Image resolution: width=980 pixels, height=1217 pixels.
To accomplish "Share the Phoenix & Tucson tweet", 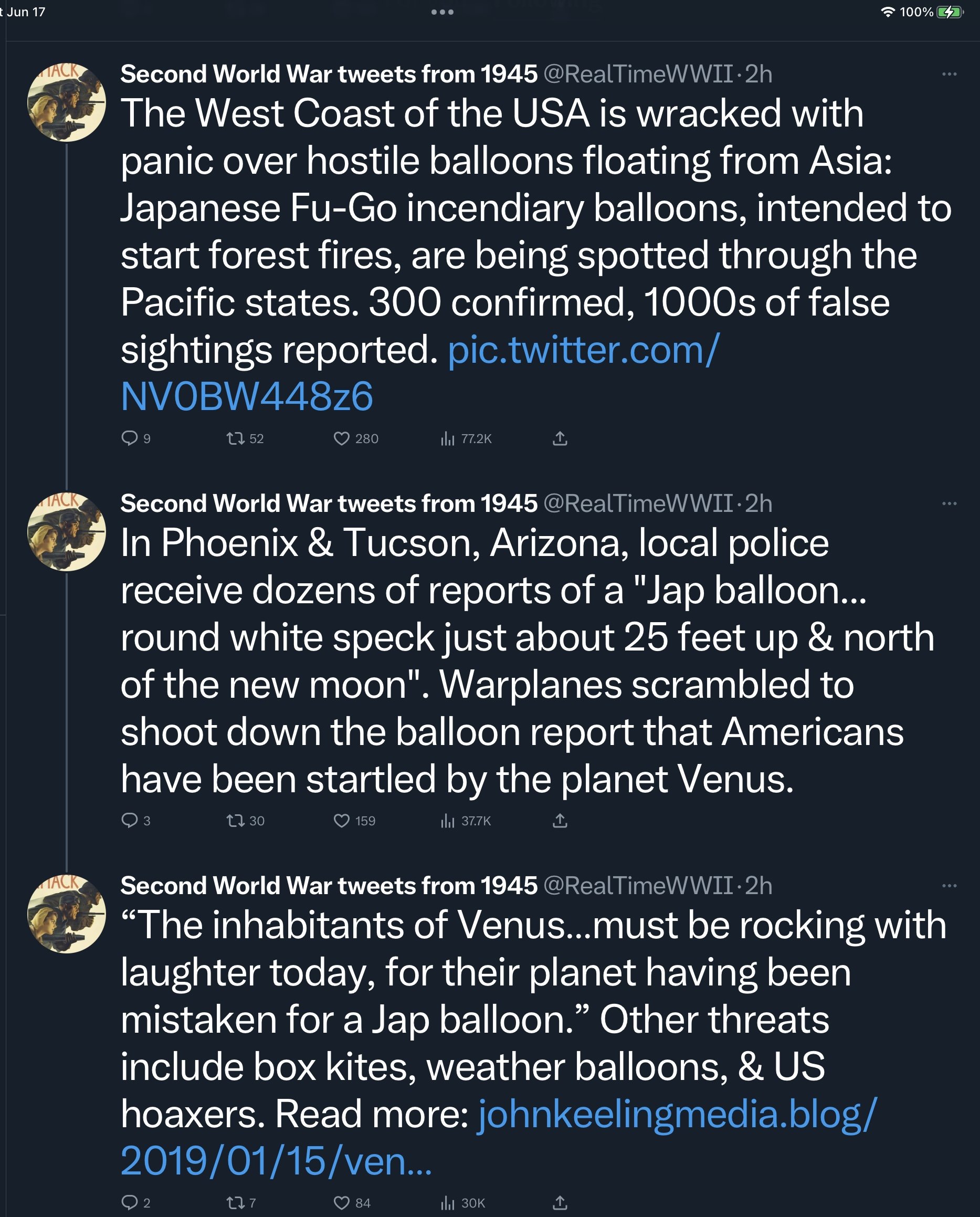I will 560,820.
